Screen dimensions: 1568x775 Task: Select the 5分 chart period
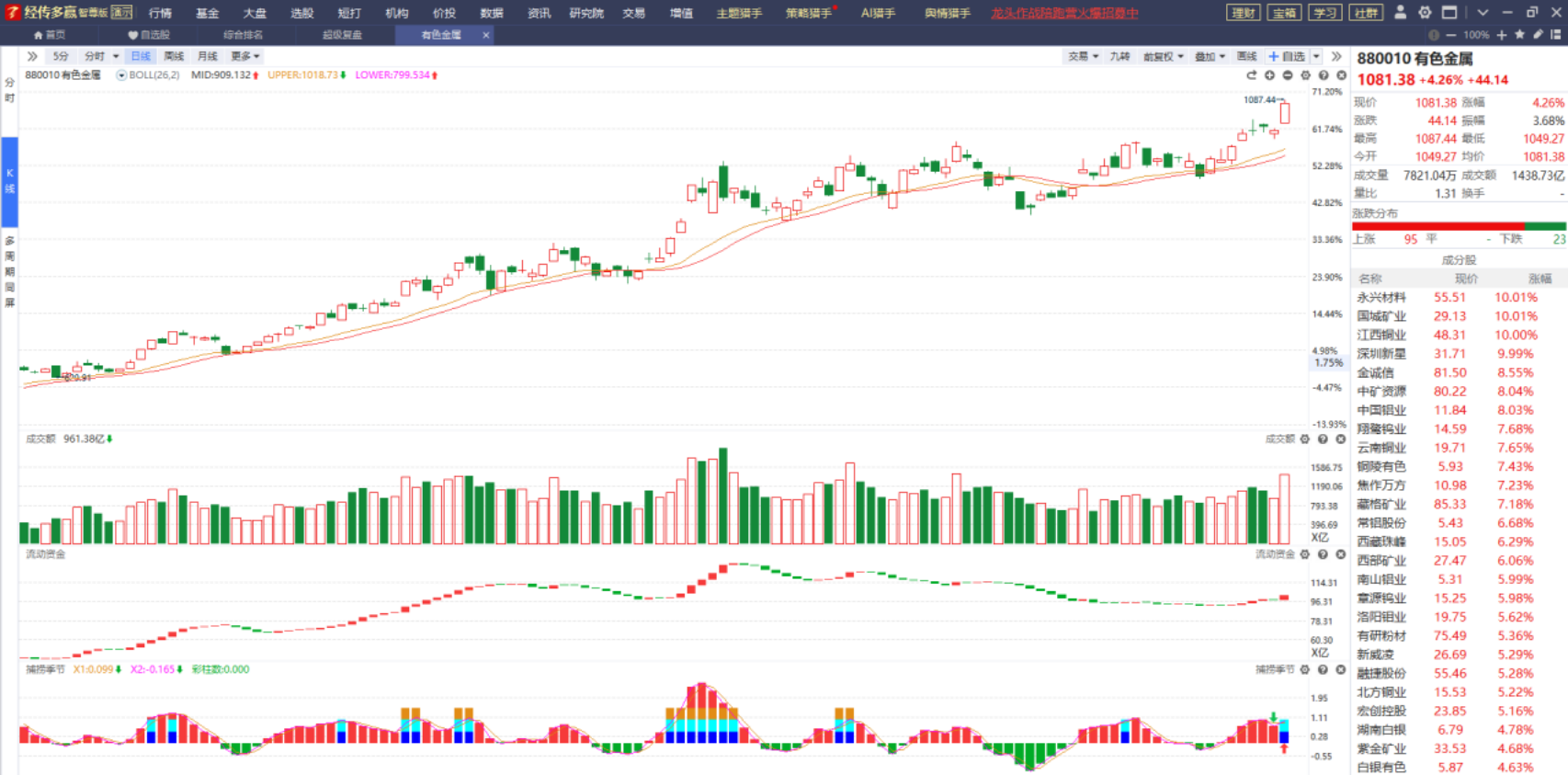[x=61, y=57]
